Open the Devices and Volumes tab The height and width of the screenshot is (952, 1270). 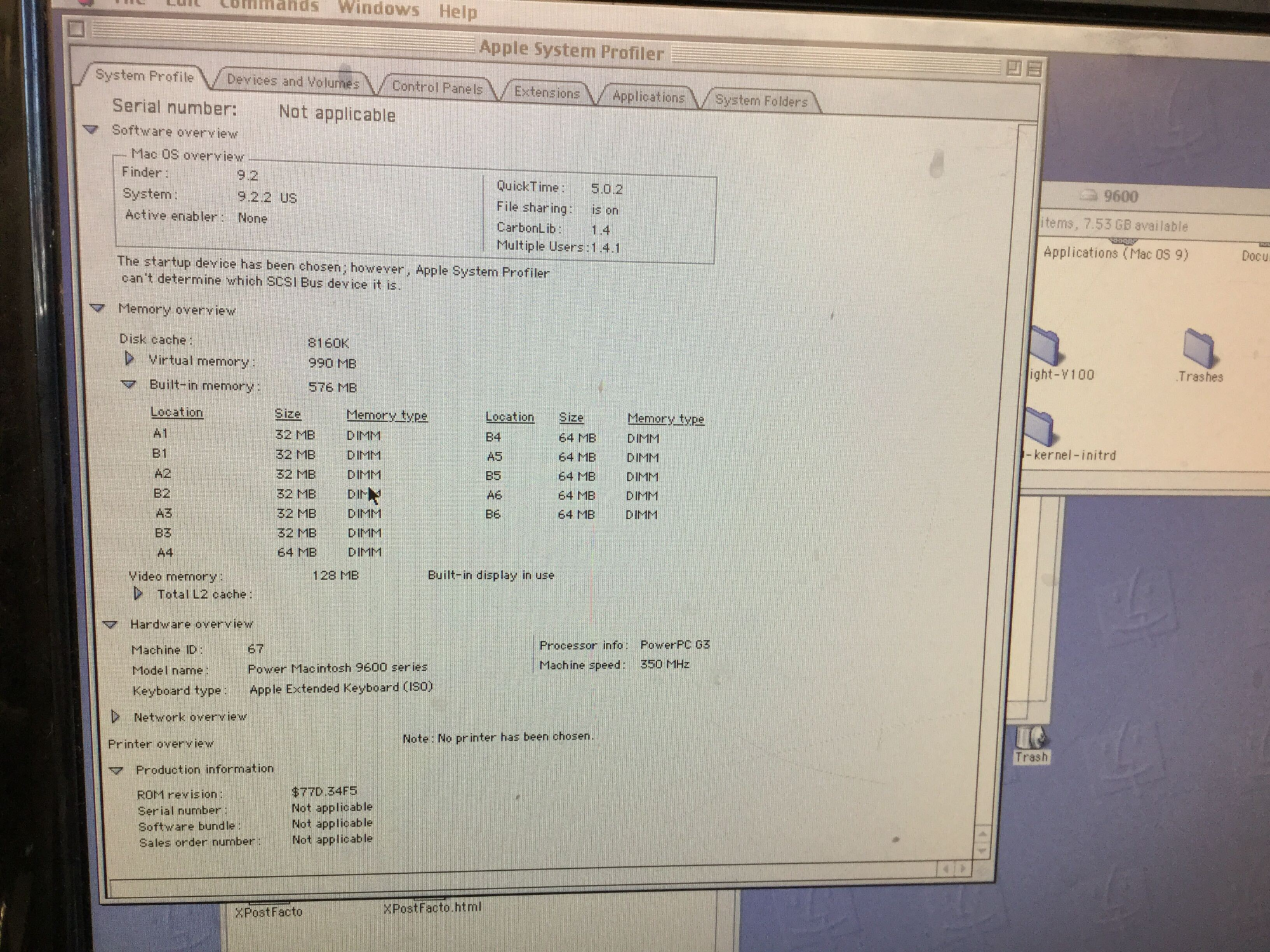(293, 81)
